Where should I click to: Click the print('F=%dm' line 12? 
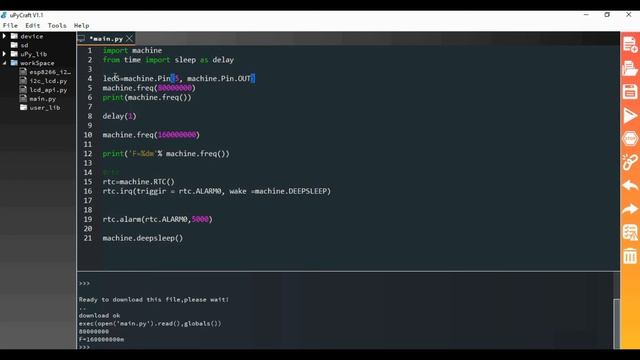166,153
